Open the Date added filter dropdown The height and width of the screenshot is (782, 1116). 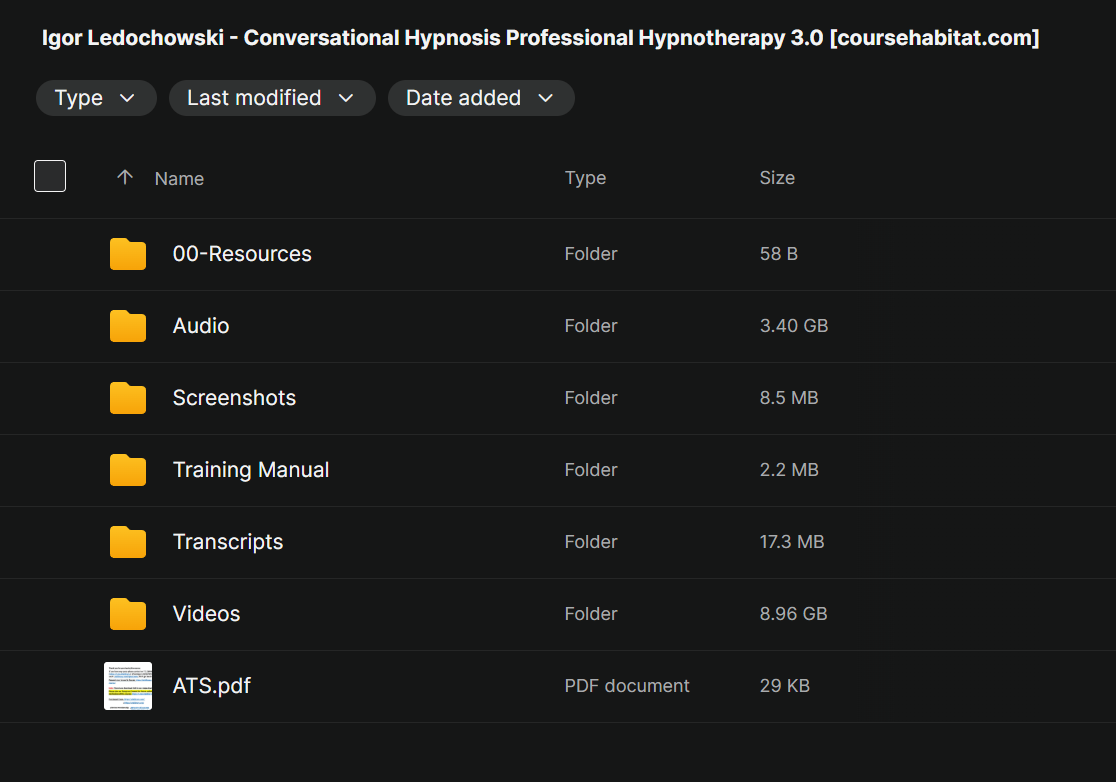tap(481, 97)
